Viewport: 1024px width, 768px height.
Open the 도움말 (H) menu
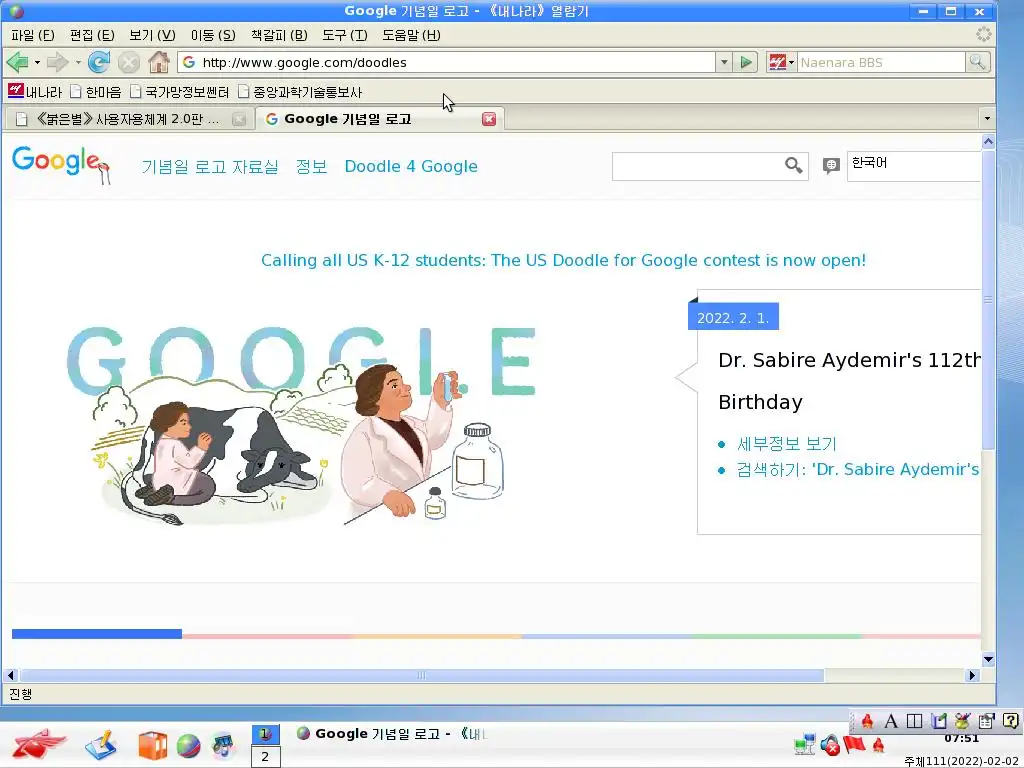pos(411,35)
